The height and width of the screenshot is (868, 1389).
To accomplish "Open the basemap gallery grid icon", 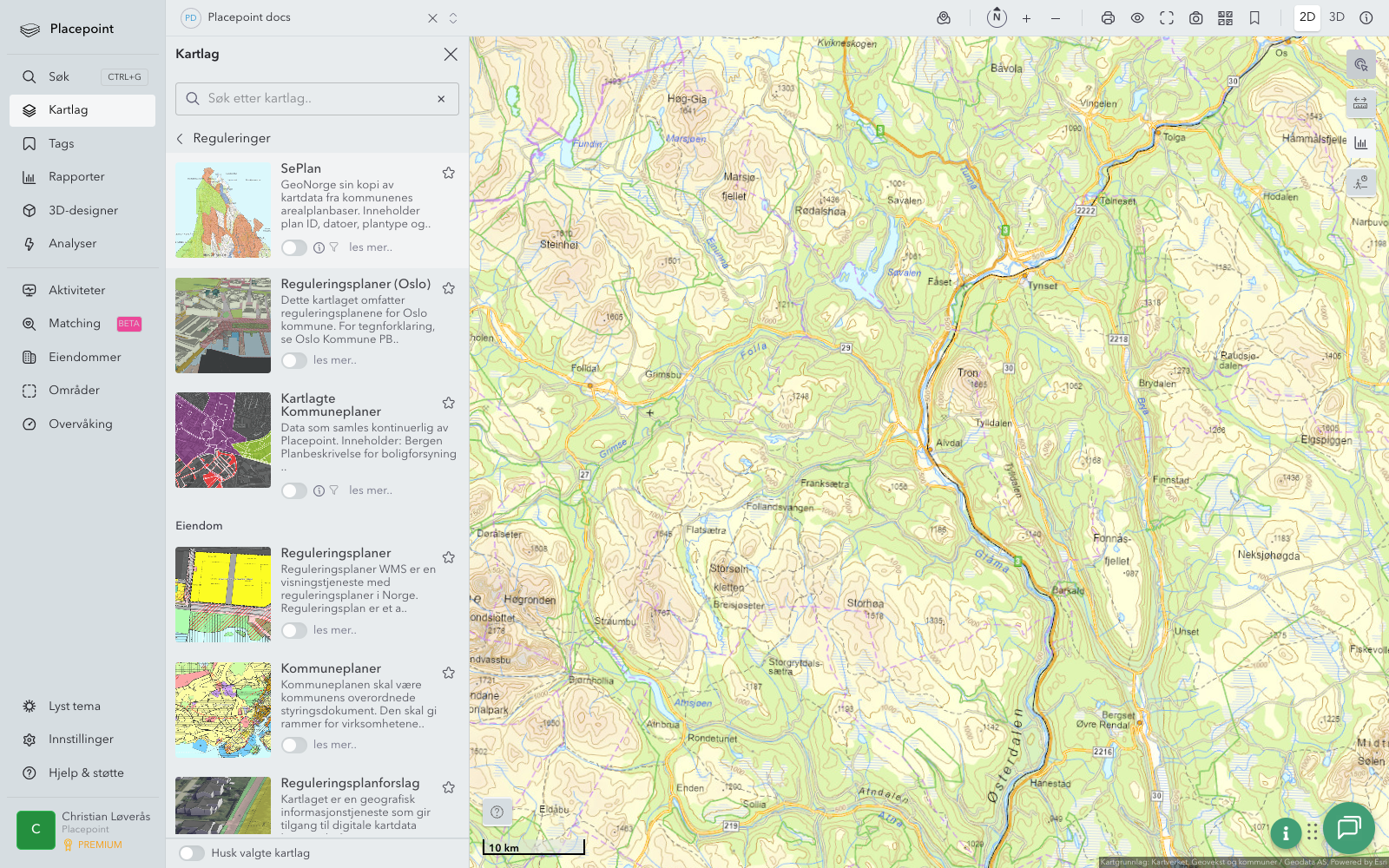I will [1225, 18].
